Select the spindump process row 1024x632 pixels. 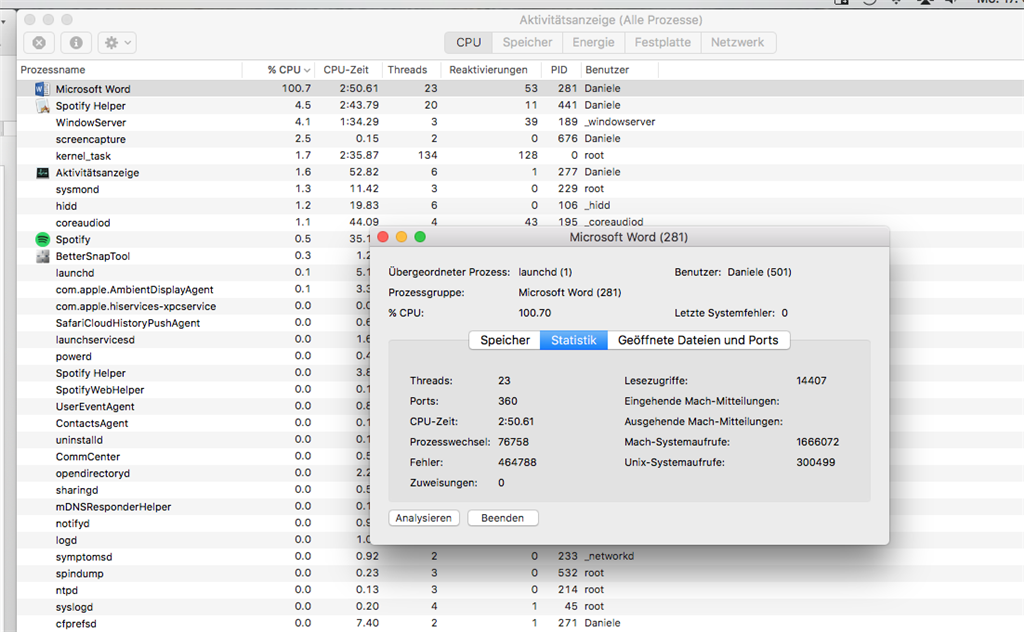pos(520,573)
